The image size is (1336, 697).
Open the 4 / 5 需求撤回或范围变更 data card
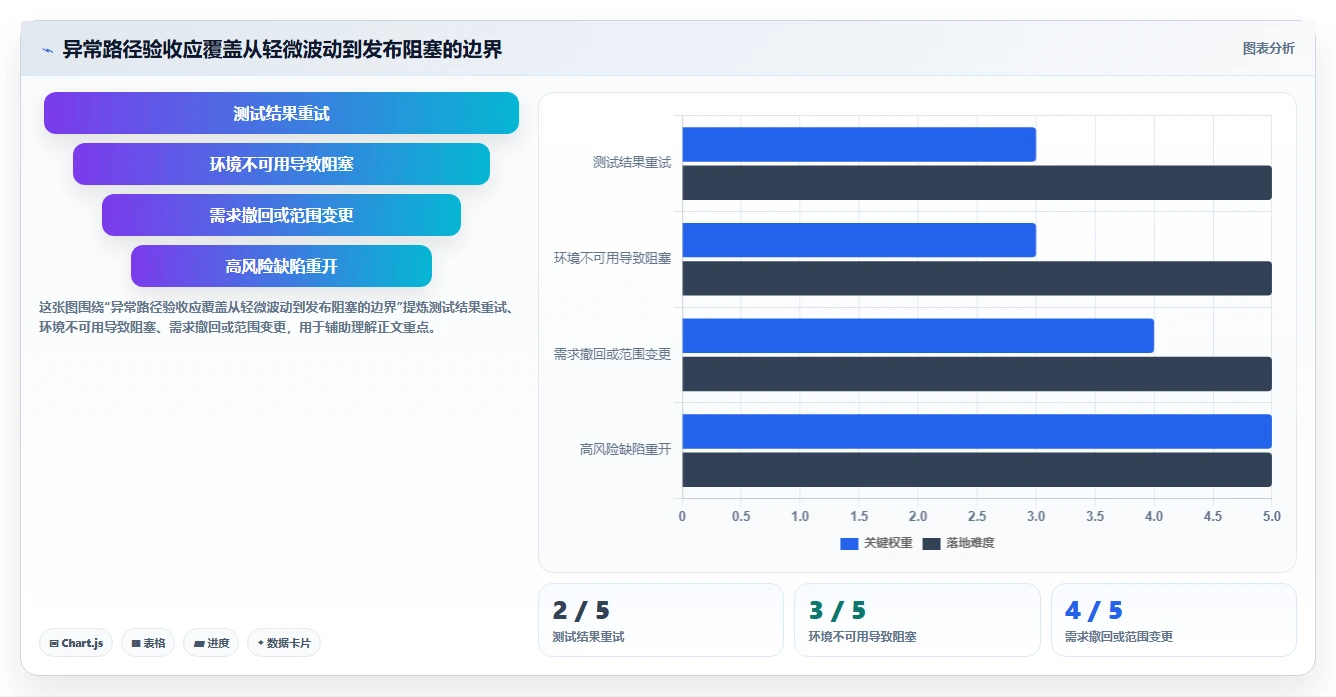(1174, 620)
